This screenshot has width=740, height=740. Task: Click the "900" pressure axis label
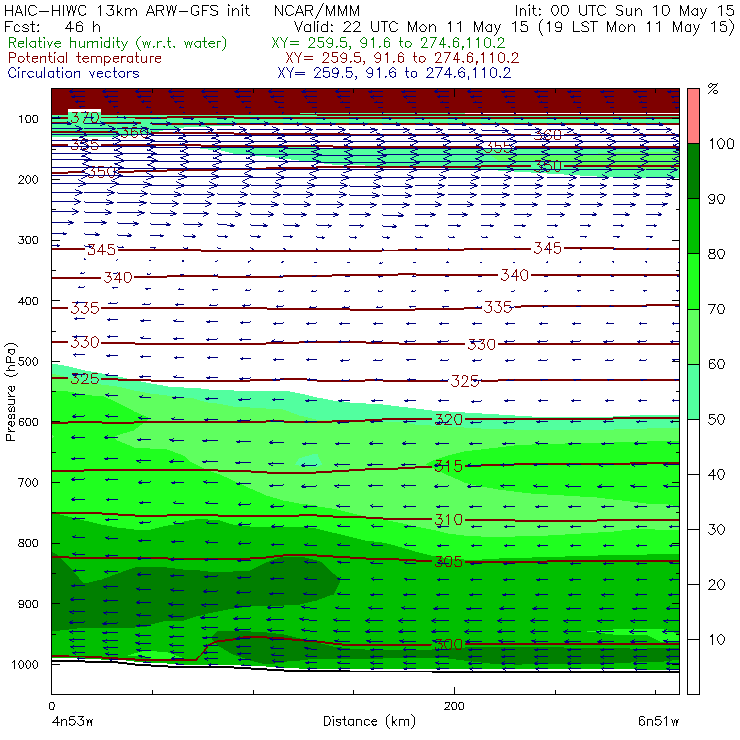click(x=28, y=604)
